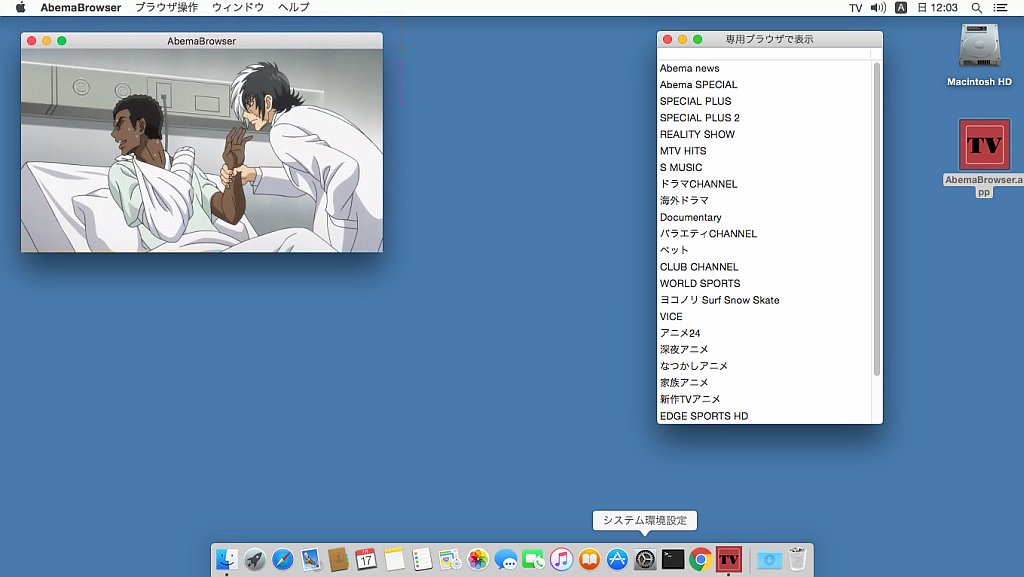Select ペット channel
This screenshot has width=1024, height=577.
[765, 250]
